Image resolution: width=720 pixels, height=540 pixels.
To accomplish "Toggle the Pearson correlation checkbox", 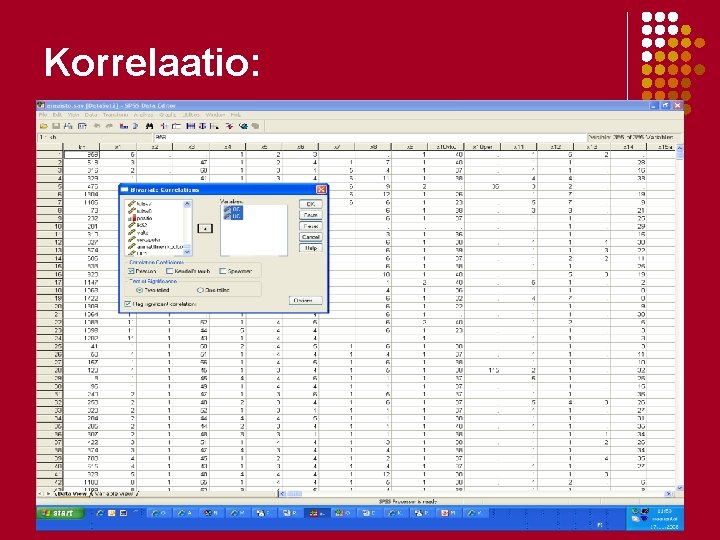I will tap(131, 271).
